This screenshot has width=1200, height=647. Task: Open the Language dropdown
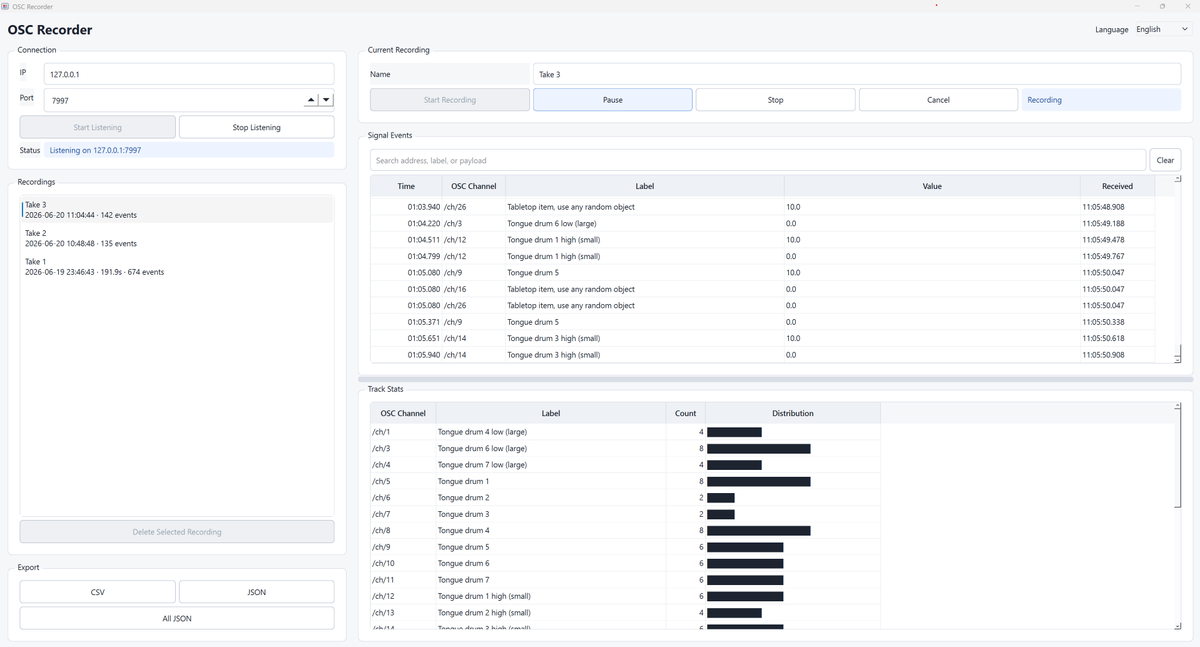pos(1162,29)
